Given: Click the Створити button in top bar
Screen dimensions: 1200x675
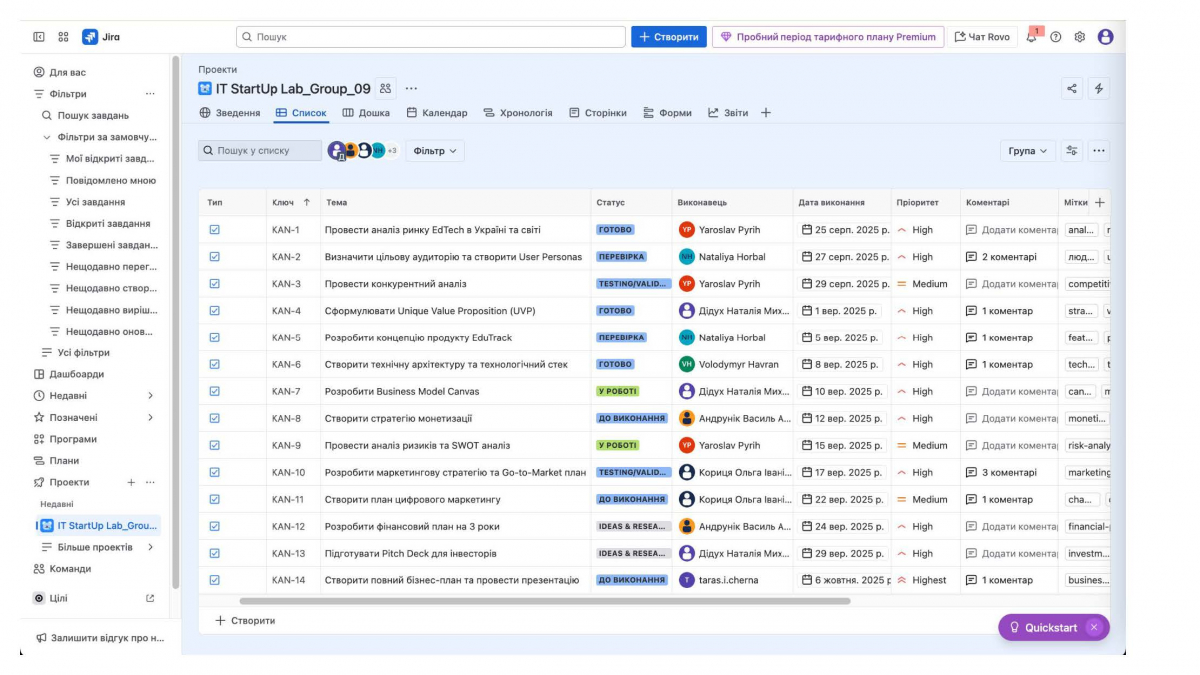Looking at the screenshot, I should pos(668,37).
